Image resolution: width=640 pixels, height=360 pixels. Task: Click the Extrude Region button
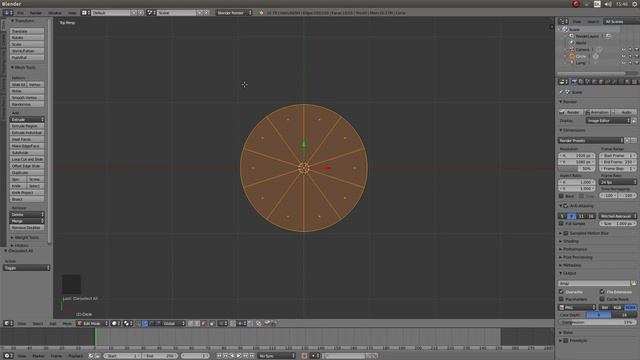tap(27, 126)
